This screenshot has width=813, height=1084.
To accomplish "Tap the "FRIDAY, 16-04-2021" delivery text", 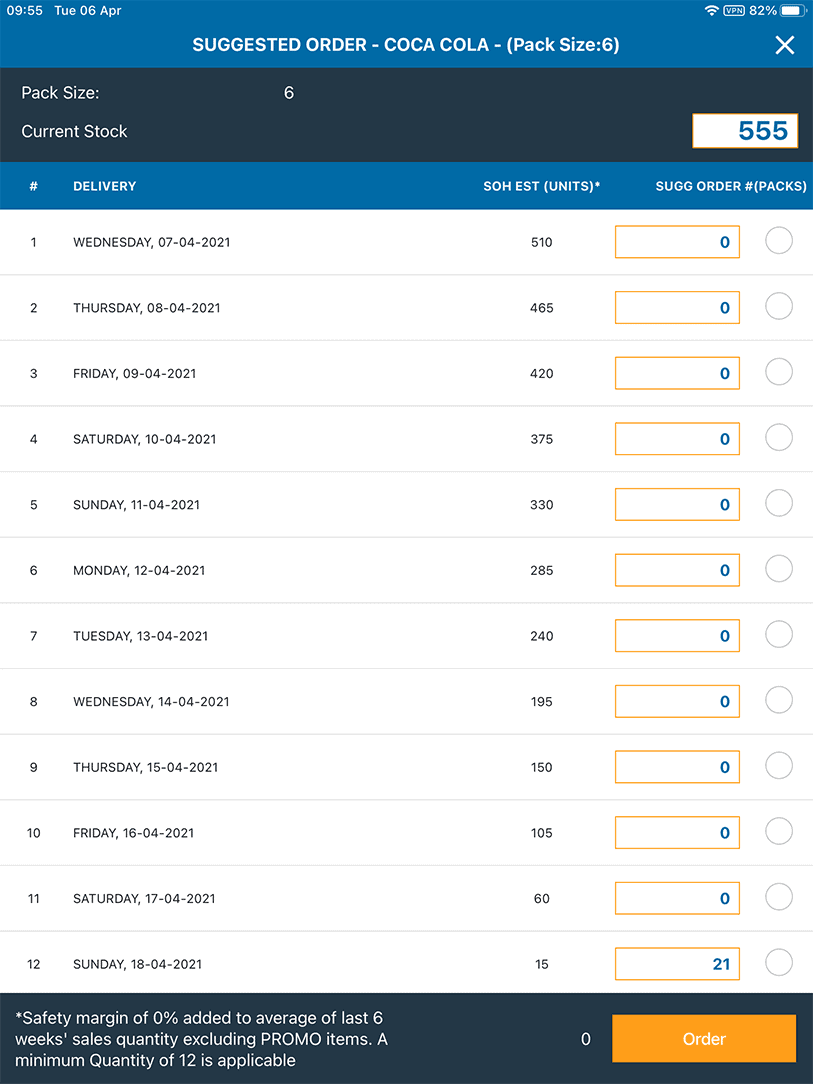I will [133, 833].
